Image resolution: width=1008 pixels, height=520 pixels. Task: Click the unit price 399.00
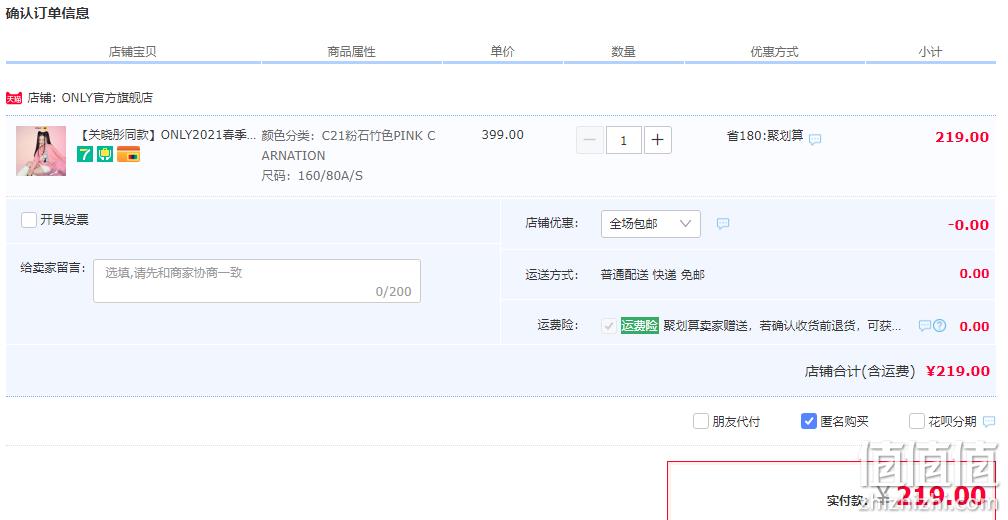503,135
